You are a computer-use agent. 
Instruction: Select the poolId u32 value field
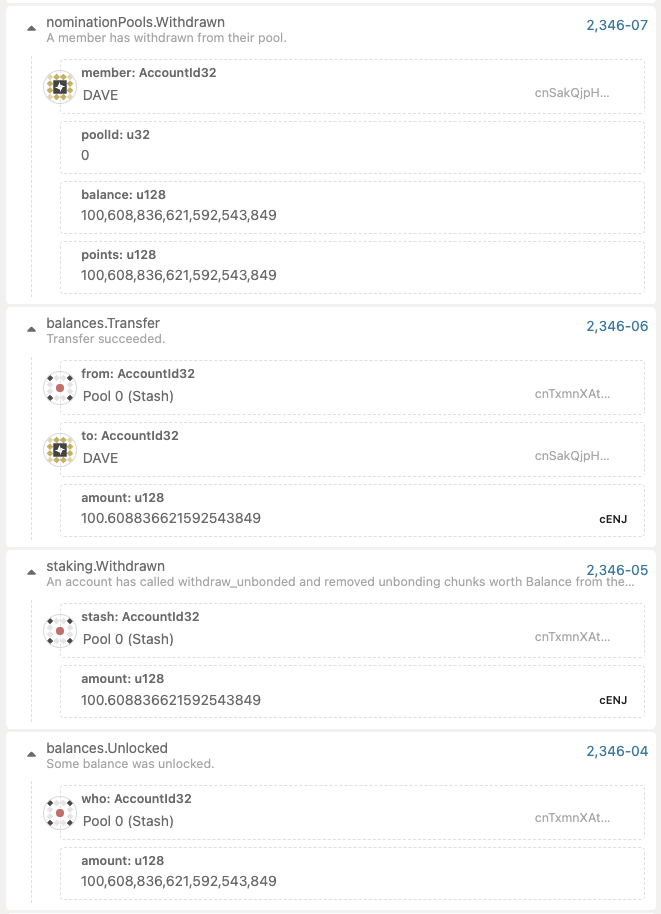pyautogui.click(x=352, y=147)
